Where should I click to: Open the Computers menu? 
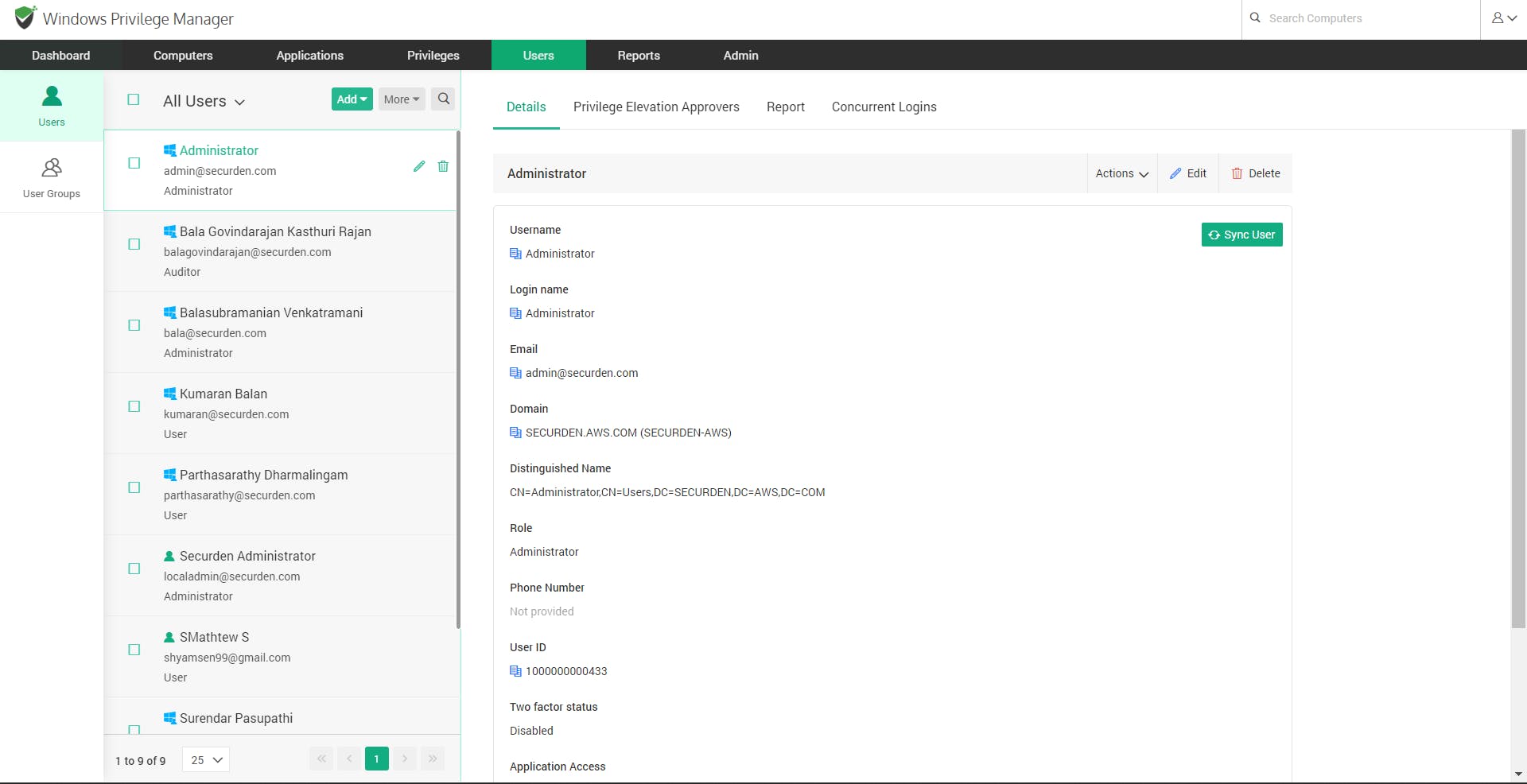pyautogui.click(x=183, y=55)
